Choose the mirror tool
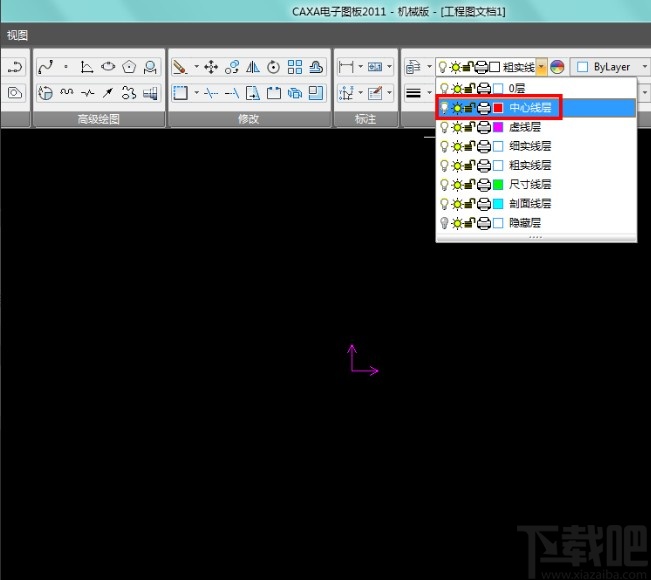The image size is (651, 580). (x=253, y=67)
